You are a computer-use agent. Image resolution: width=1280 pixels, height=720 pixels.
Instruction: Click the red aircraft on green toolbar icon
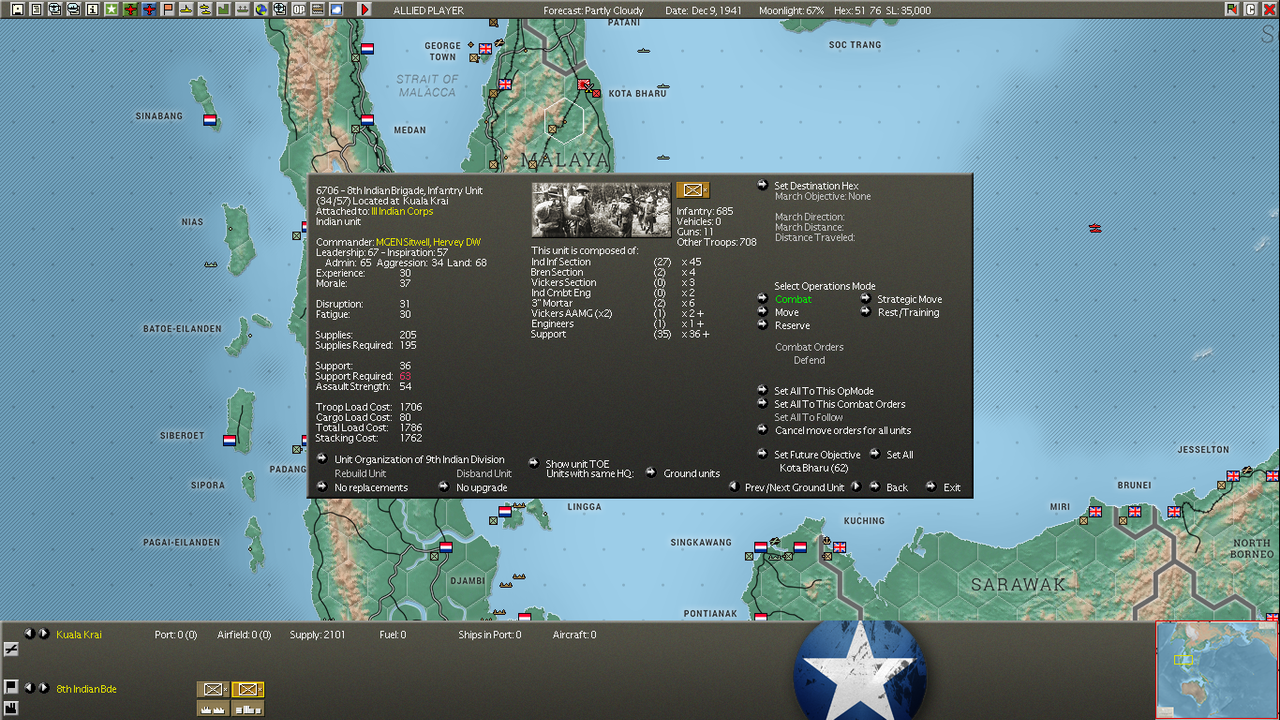[x=130, y=10]
